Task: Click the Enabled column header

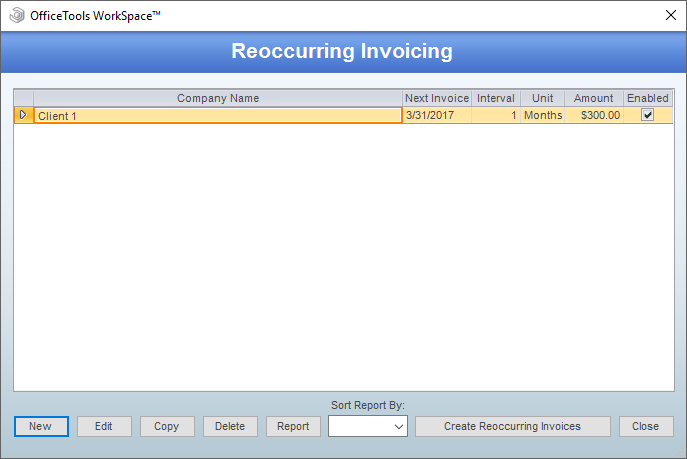Action: pyautogui.click(x=648, y=98)
